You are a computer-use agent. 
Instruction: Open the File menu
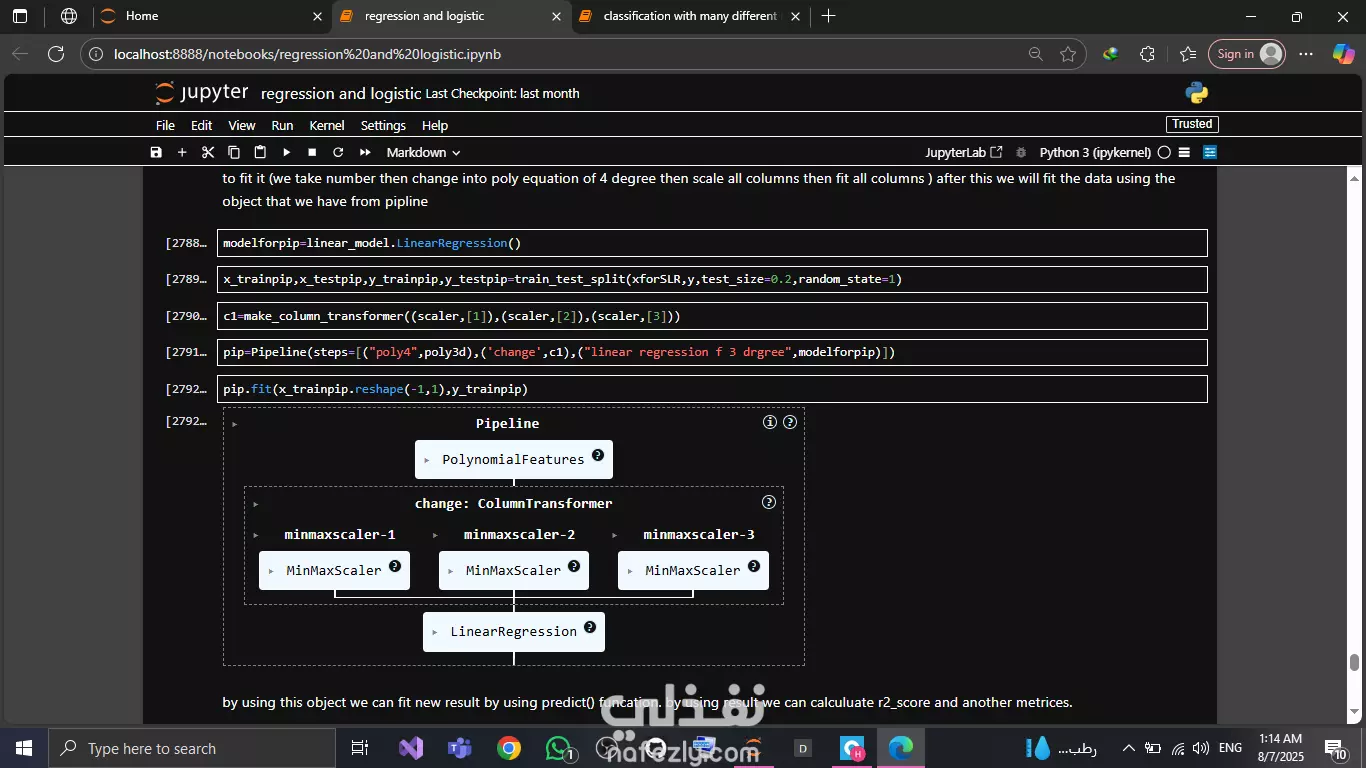[x=165, y=125]
